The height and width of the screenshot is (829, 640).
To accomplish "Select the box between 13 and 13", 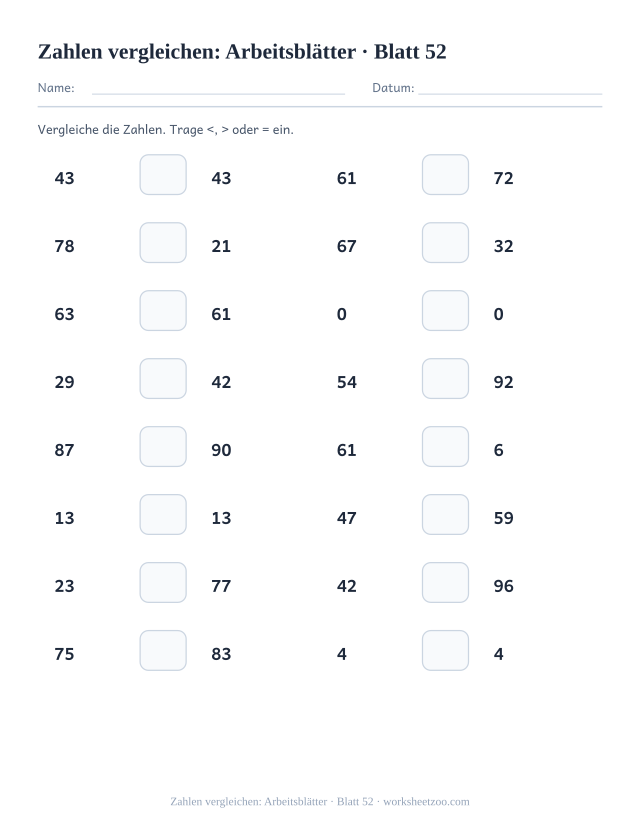I will tap(163, 514).
